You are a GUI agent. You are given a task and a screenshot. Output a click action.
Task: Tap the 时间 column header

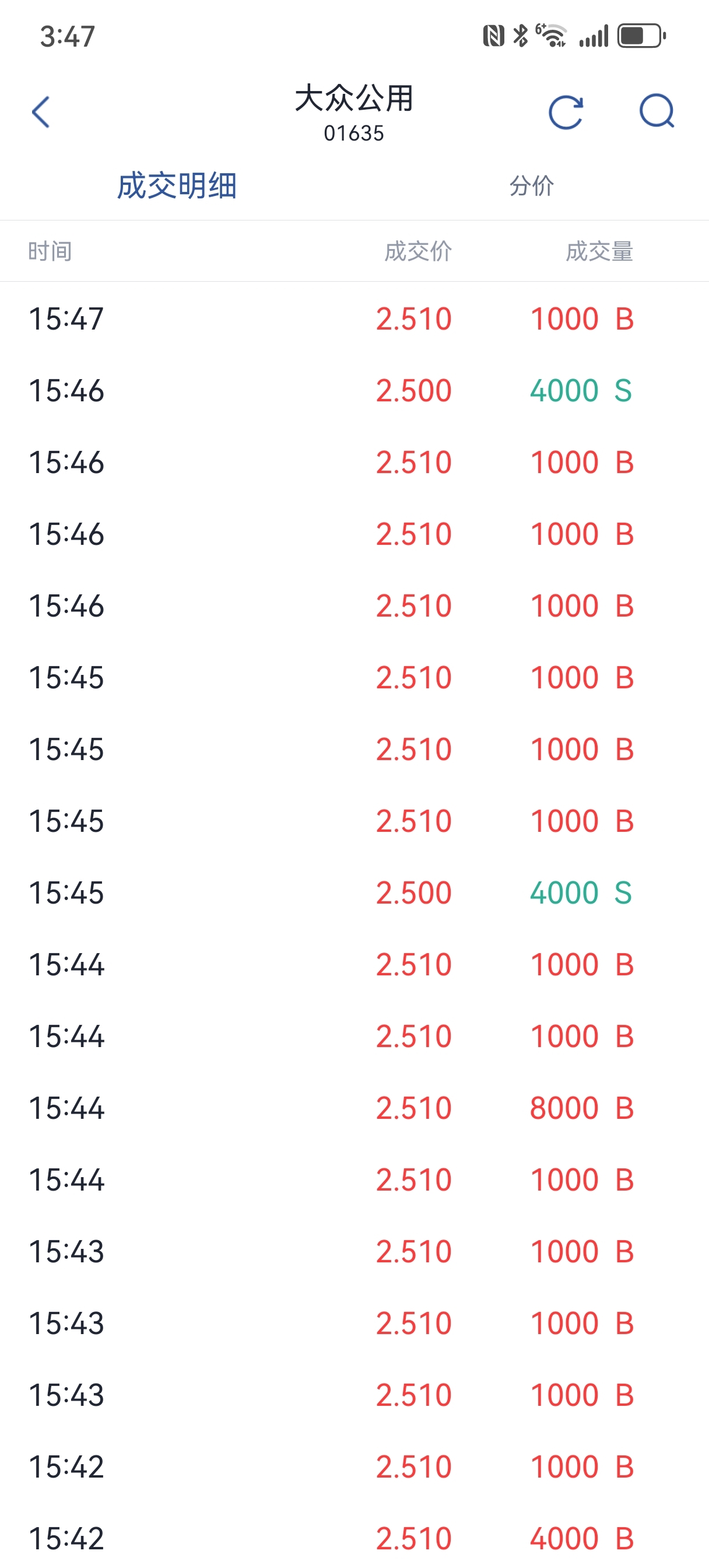(x=50, y=251)
